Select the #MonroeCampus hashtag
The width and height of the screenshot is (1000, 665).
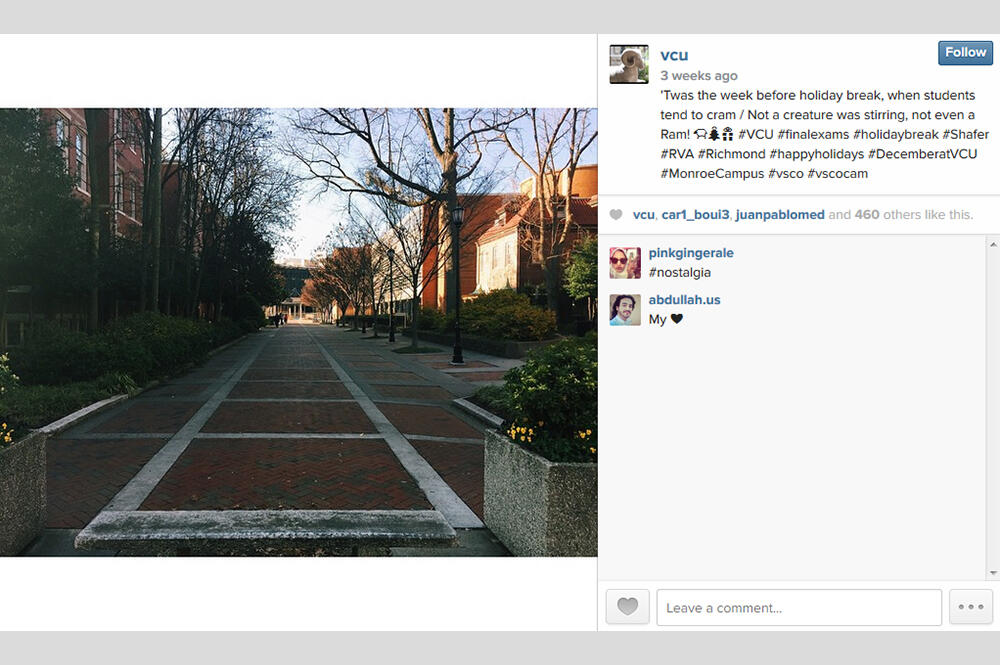pyautogui.click(x=712, y=174)
